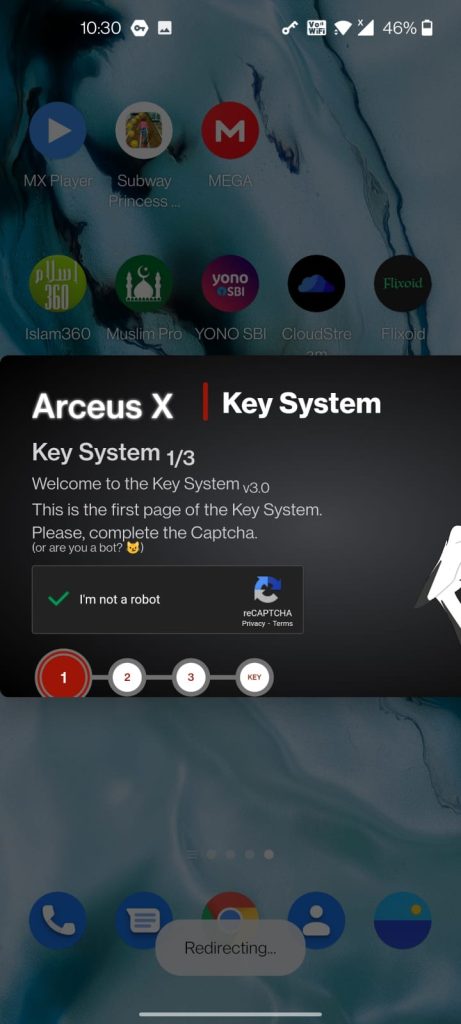Open the MX Player app icon
The image size is (461, 1024).
pos(58,131)
